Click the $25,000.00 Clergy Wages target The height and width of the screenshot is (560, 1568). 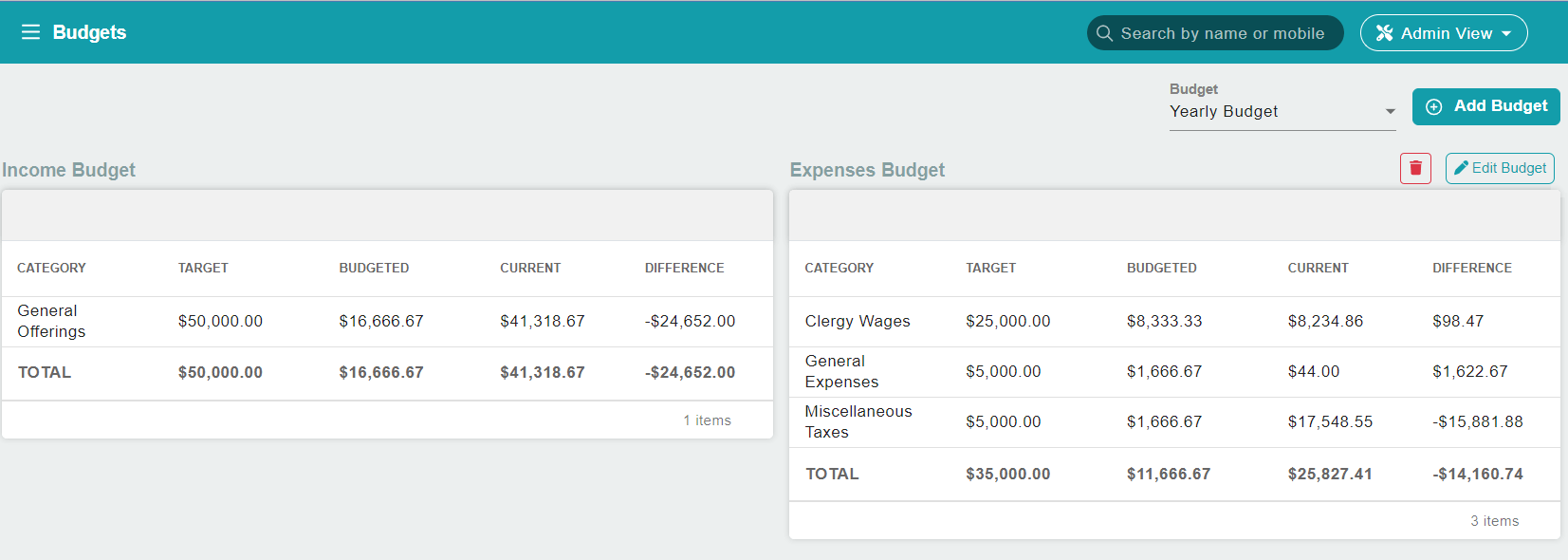coord(1007,322)
